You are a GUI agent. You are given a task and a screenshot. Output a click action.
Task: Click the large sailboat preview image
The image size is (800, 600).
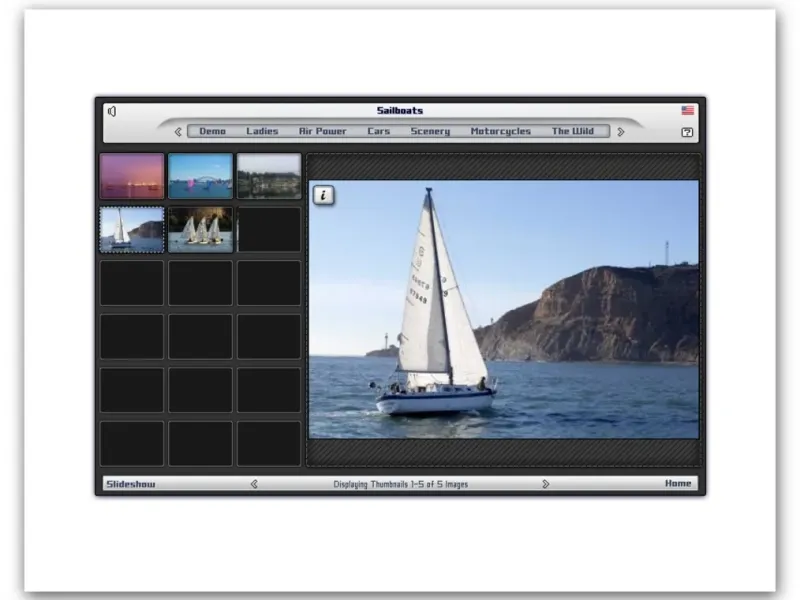coord(504,309)
